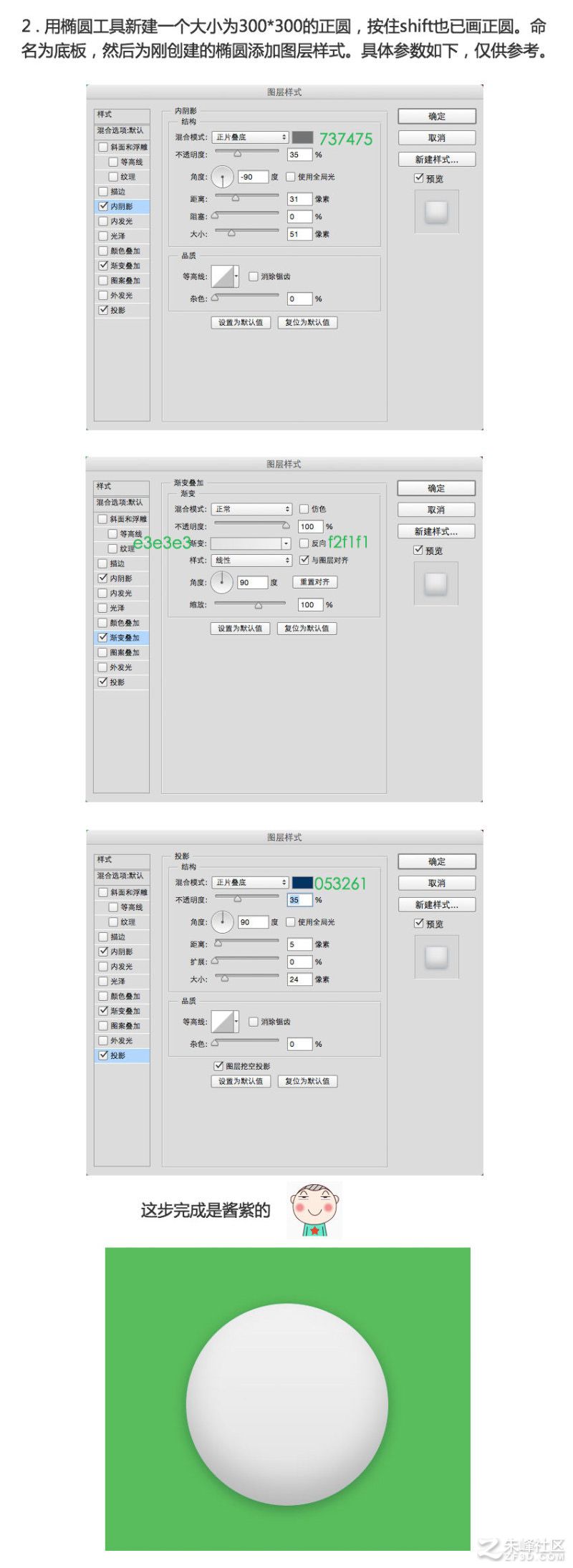Select 渐变叠加 row in Inner Shadow dialog list

coord(122,266)
